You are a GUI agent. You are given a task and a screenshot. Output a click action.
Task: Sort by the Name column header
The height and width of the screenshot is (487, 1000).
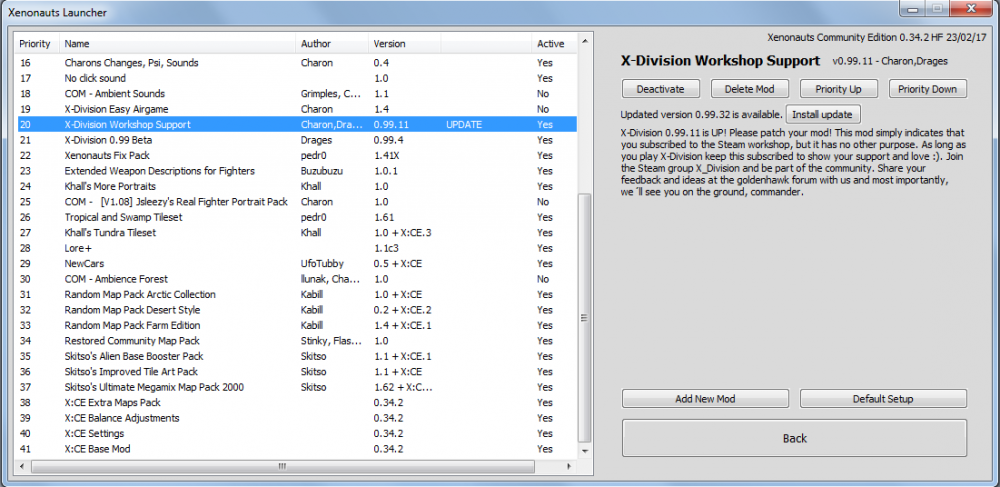(178, 44)
